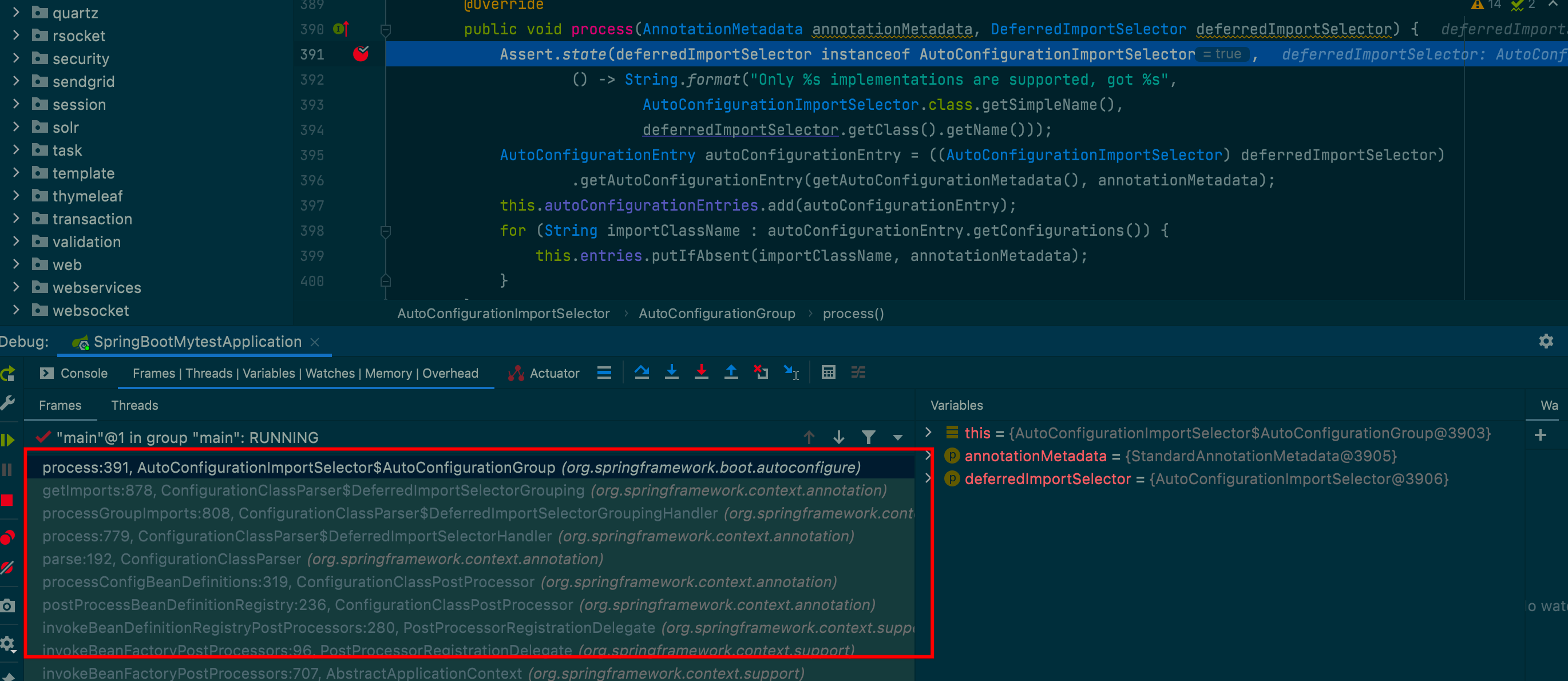Open the debug sidebar gear settings
Image resolution: width=1568 pixels, height=681 pixels.
7,643
